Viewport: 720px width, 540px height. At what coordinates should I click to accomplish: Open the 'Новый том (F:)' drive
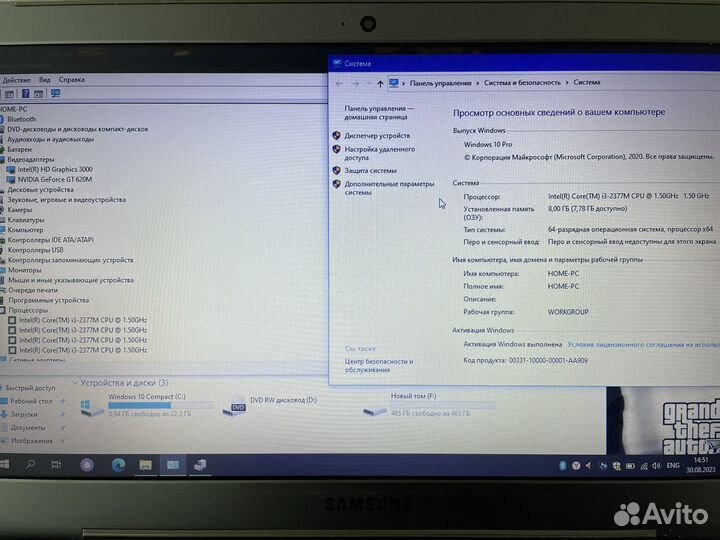point(428,404)
